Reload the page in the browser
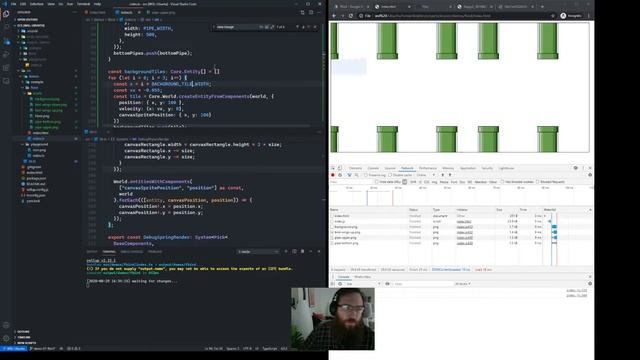The image size is (640, 360). 351,16
